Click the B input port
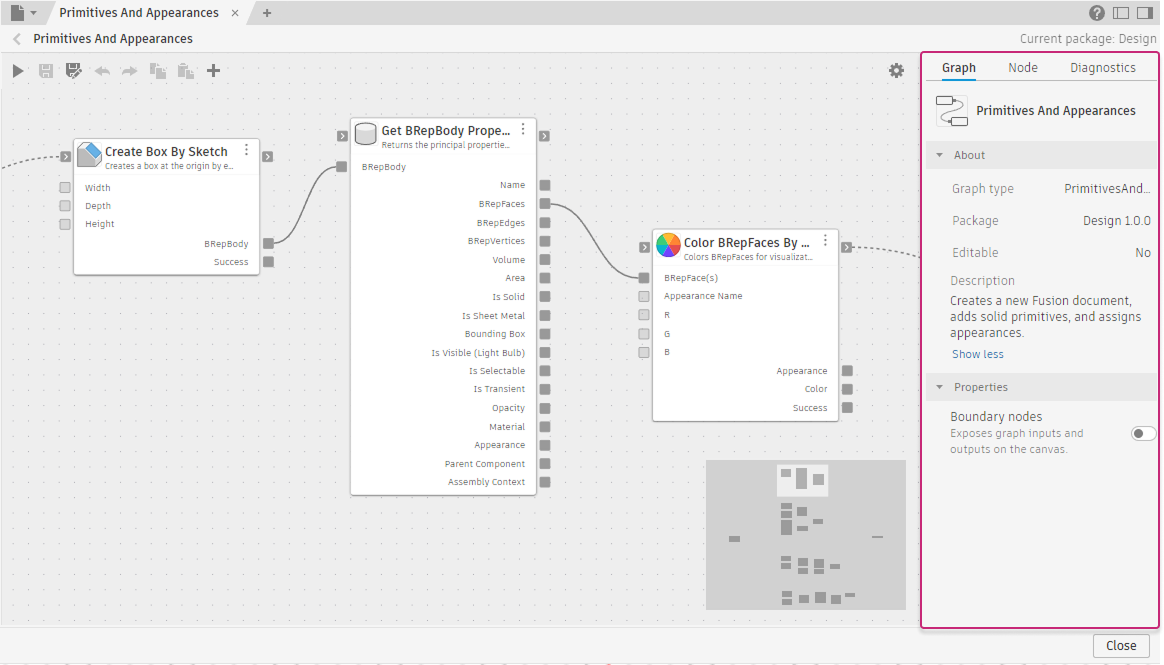 click(x=644, y=353)
